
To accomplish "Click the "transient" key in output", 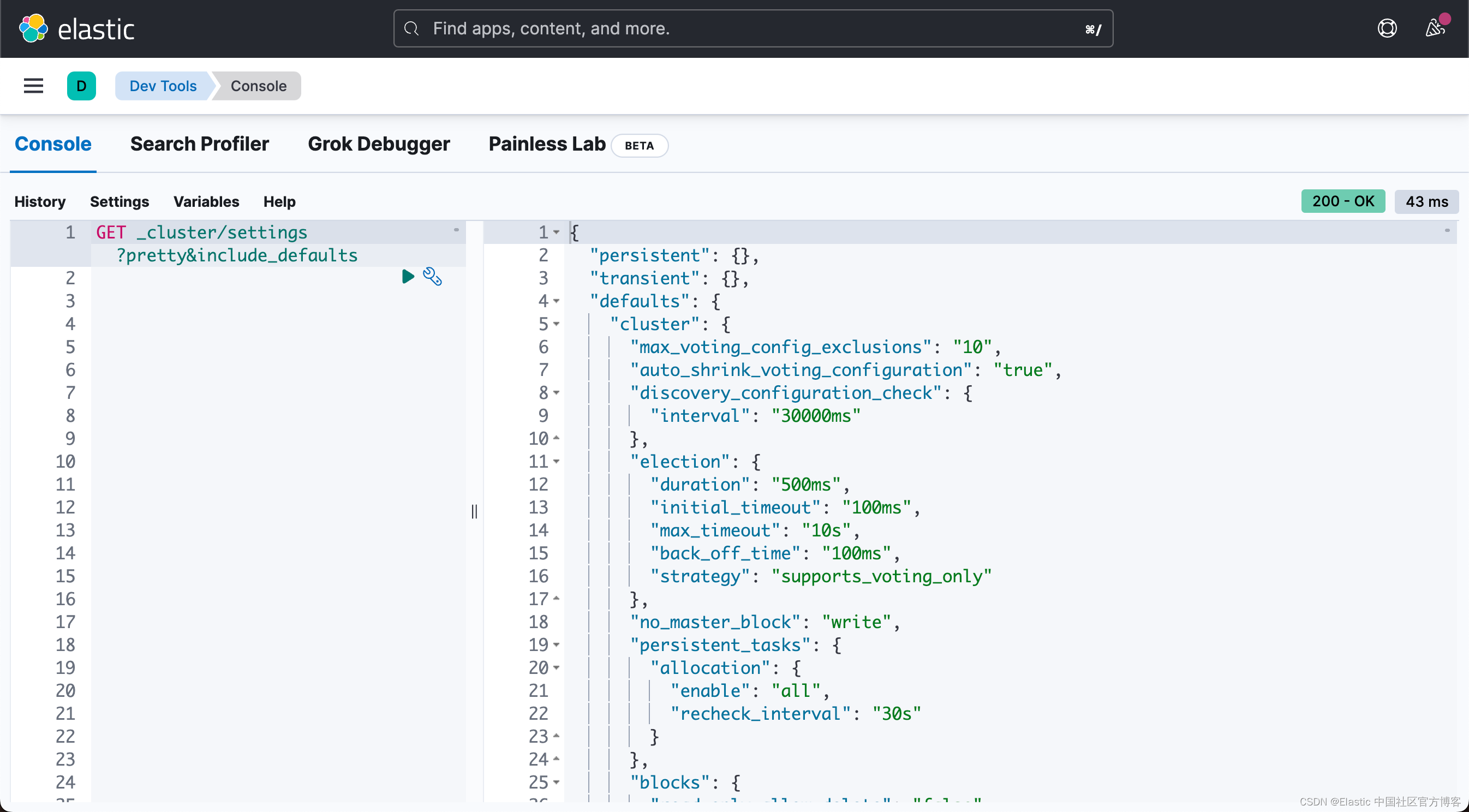I will pos(645,278).
